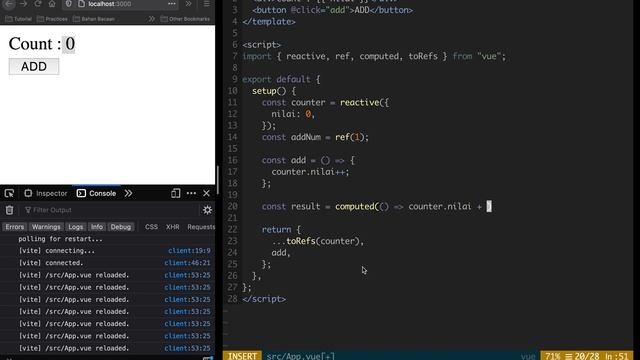Switch to the Console tab
The height and width of the screenshot is (360, 640).
(96, 193)
